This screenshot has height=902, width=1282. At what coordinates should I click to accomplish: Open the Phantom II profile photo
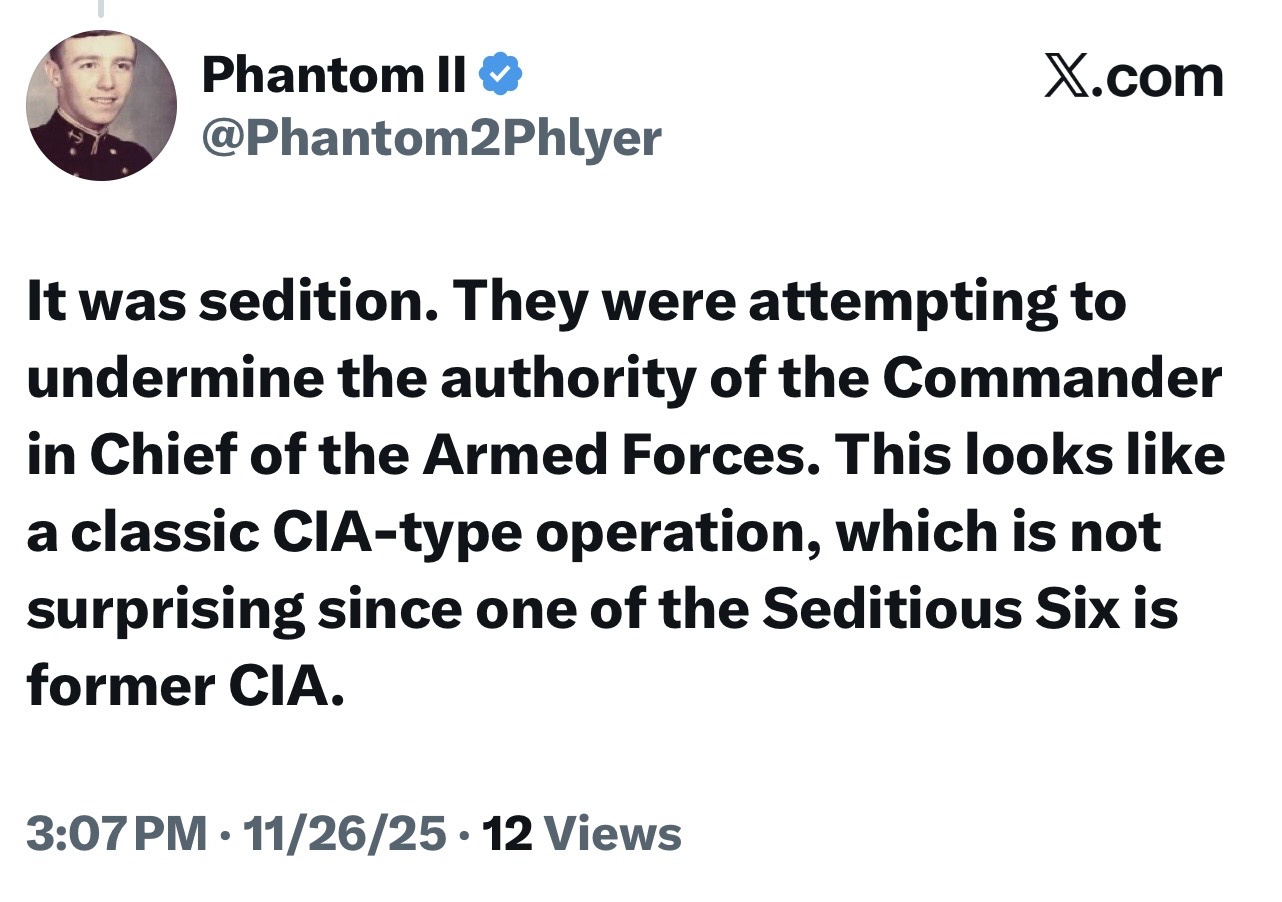coord(101,105)
